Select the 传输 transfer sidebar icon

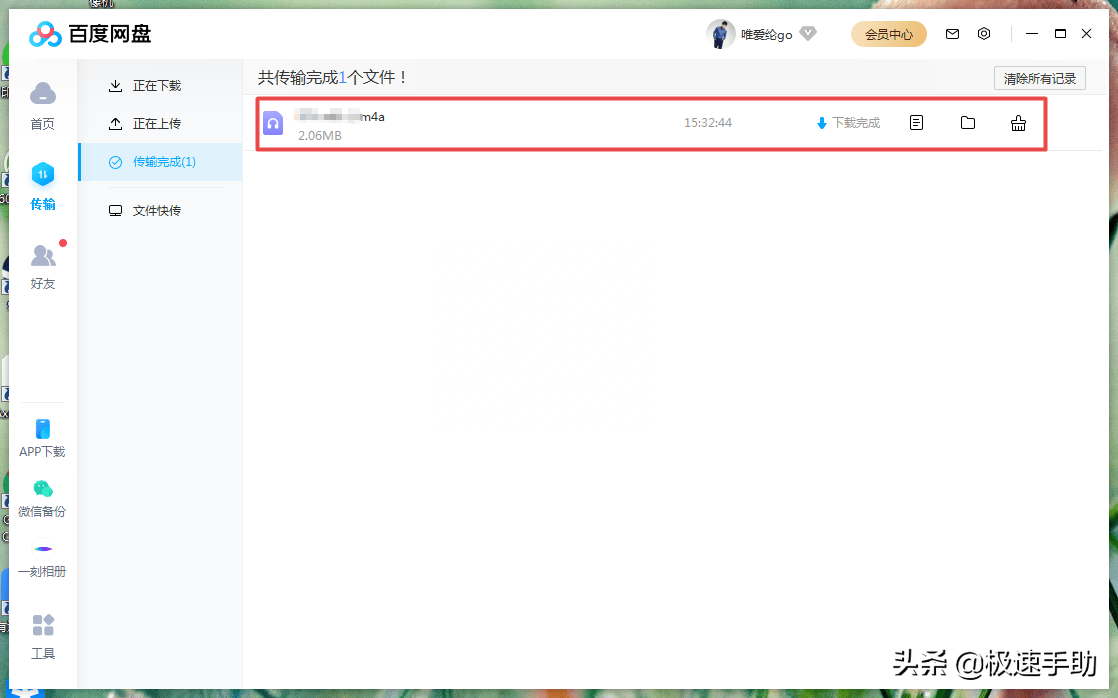pyautogui.click(x=42, y=186)
